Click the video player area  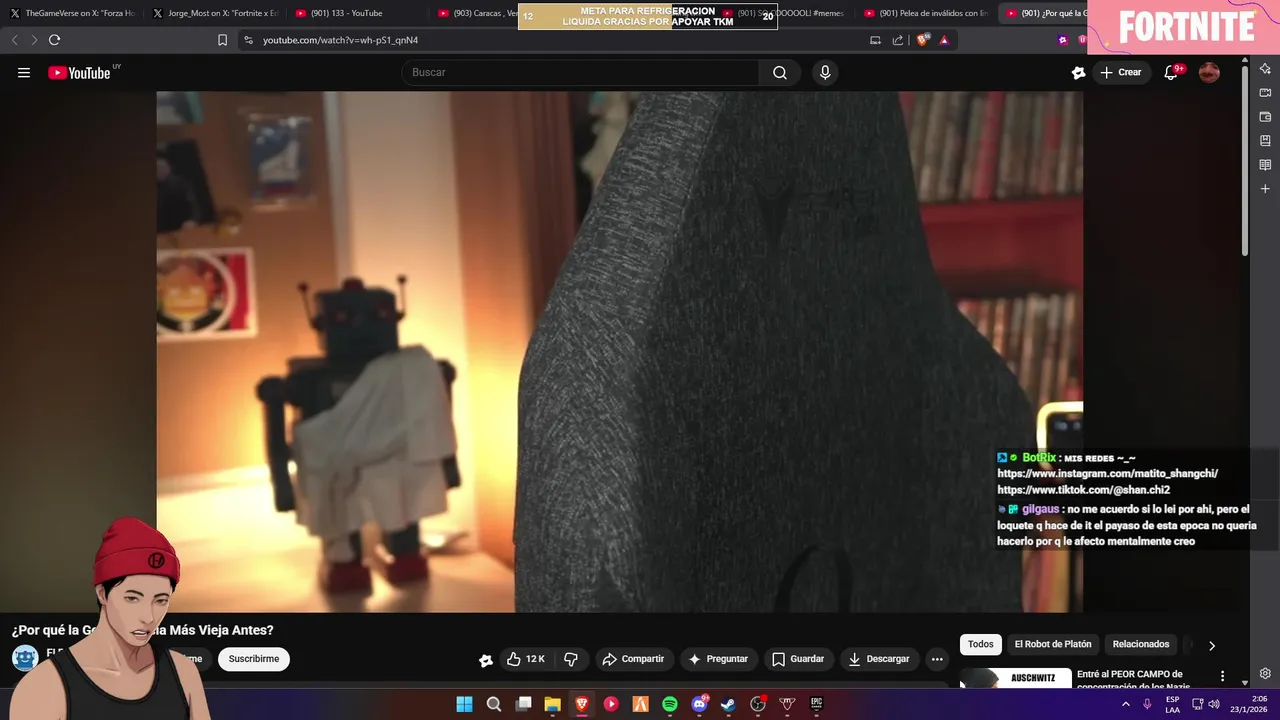(619, 351)
